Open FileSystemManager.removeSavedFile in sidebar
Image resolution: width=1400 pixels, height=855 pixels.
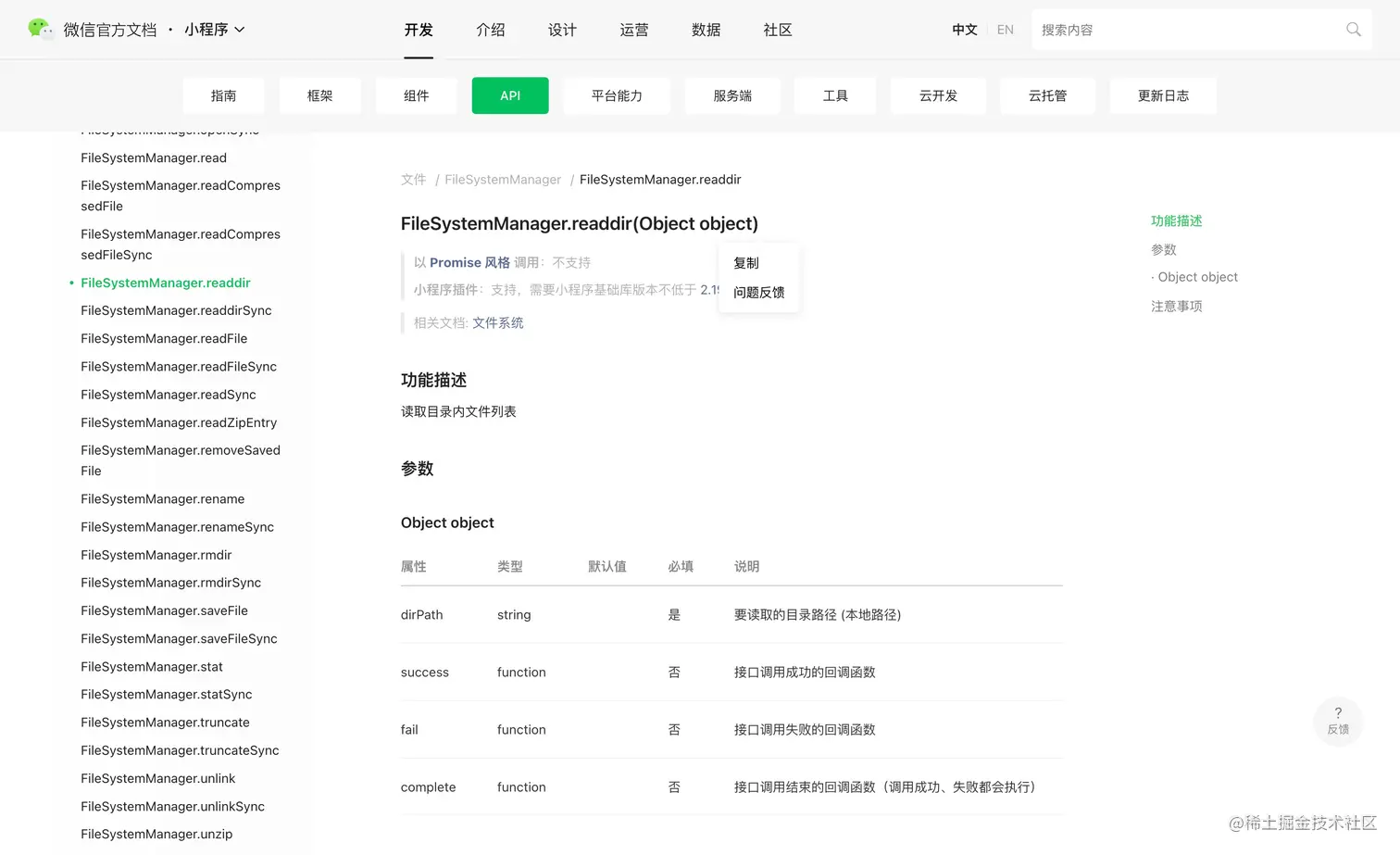coord(181,460)
